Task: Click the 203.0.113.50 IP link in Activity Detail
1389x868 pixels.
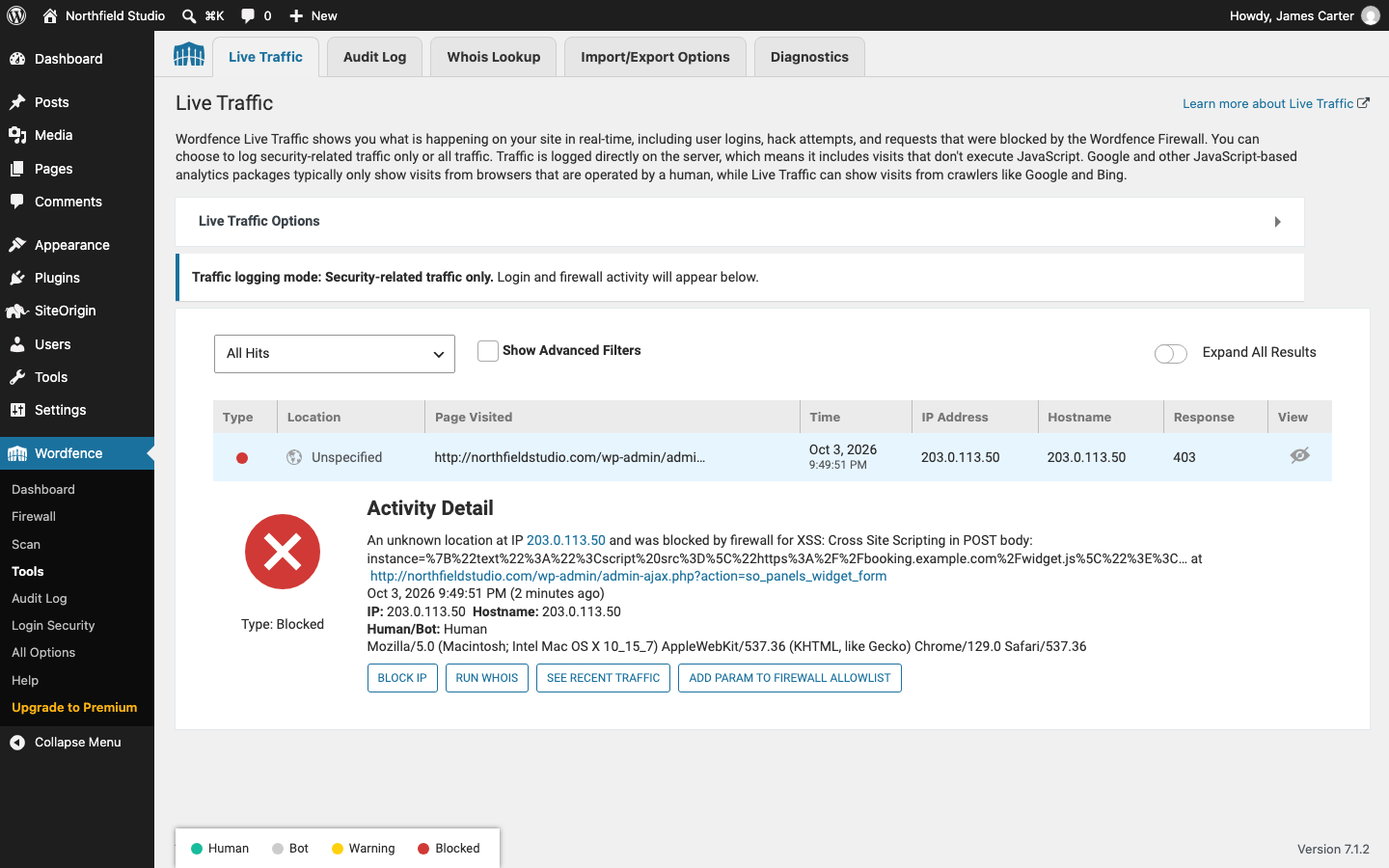Action: tap(566, 541)
